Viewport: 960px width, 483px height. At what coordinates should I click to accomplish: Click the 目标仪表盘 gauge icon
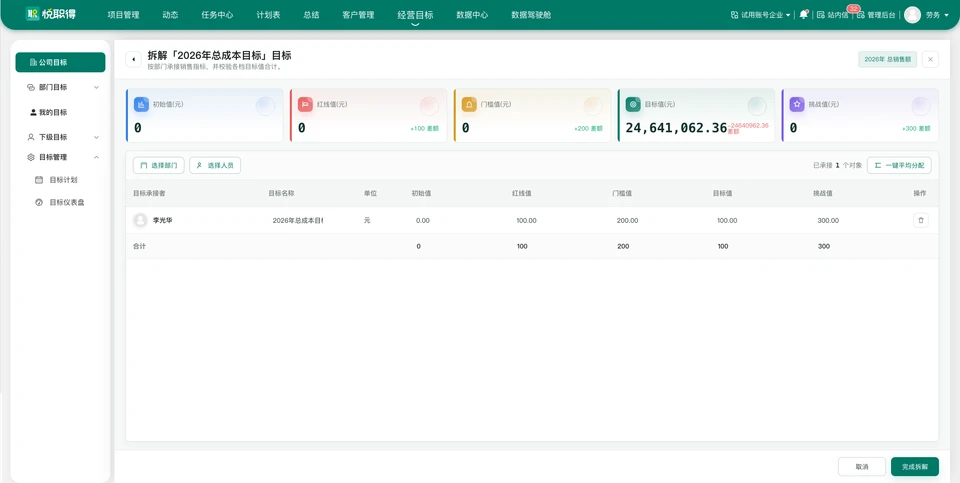click(39, 202)
